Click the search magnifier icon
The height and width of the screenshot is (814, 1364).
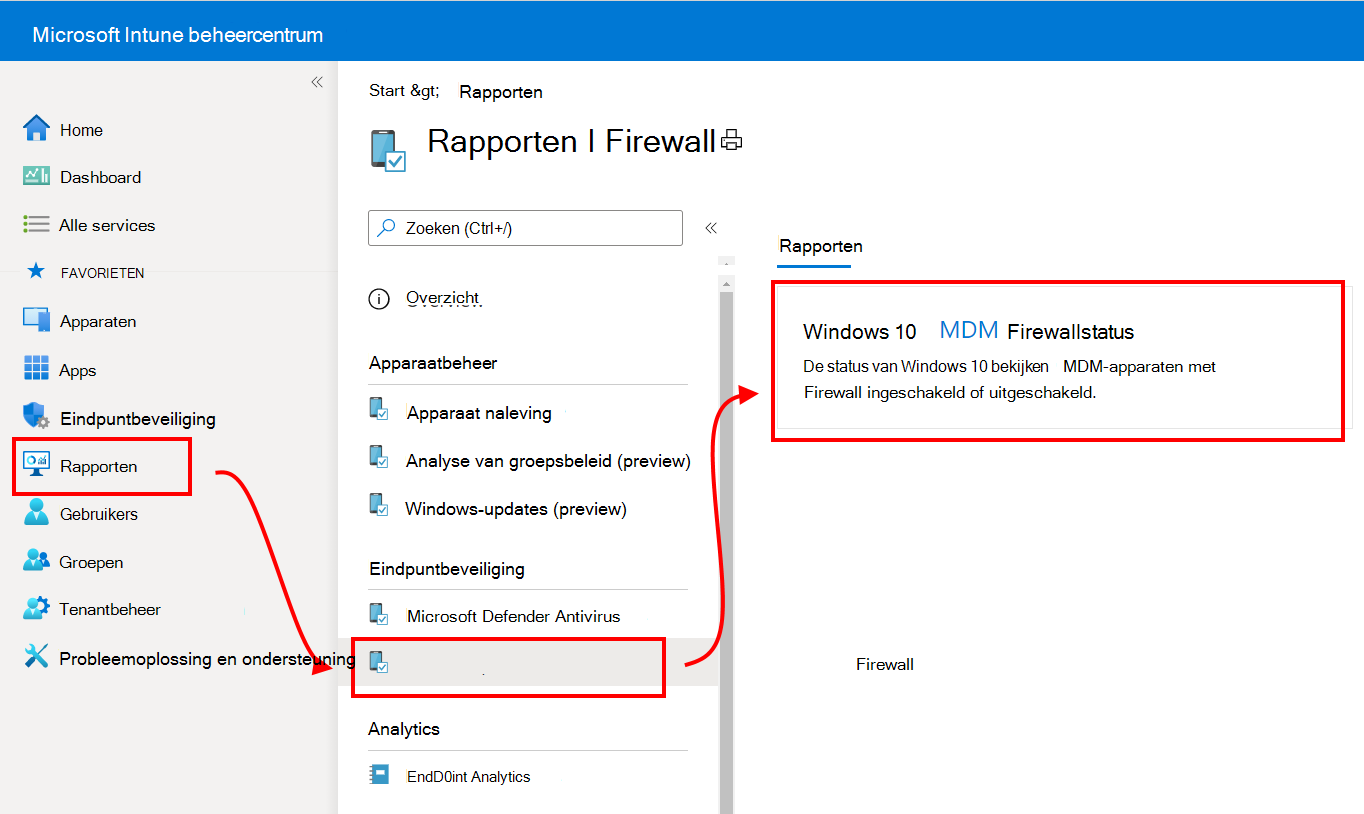pyautogui.click(x=386, y=228)
